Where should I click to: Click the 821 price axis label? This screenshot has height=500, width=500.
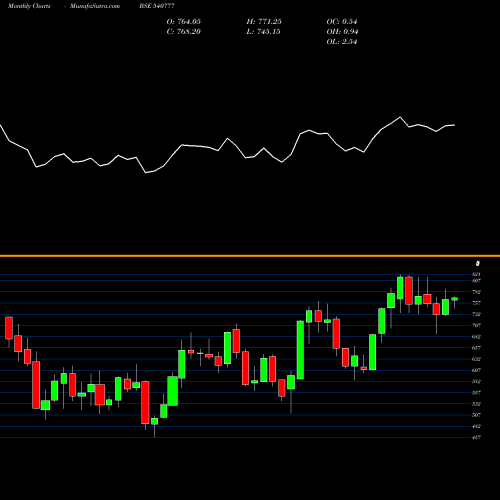[477, 274]
